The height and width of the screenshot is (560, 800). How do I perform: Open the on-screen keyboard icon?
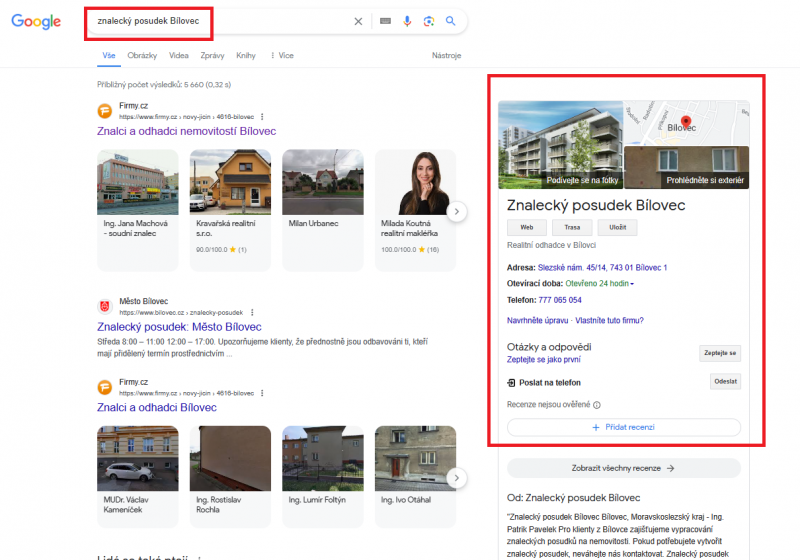tap(386, 21)
